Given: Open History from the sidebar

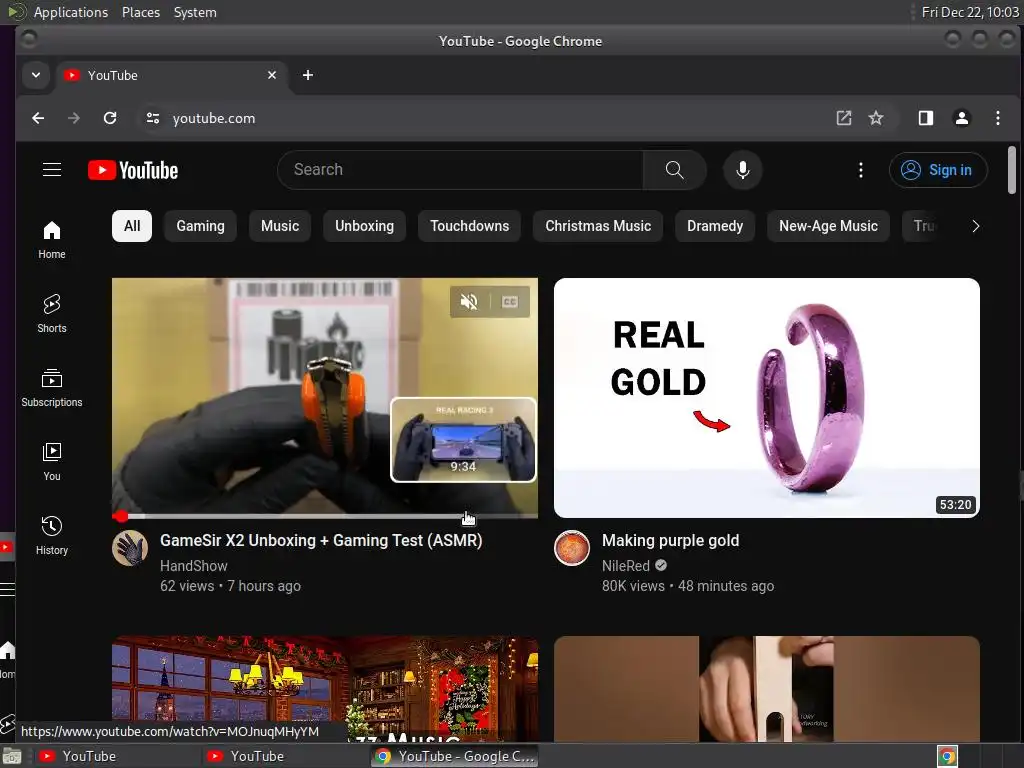Looking at the screenshot, I should click(x=52, y=536).
